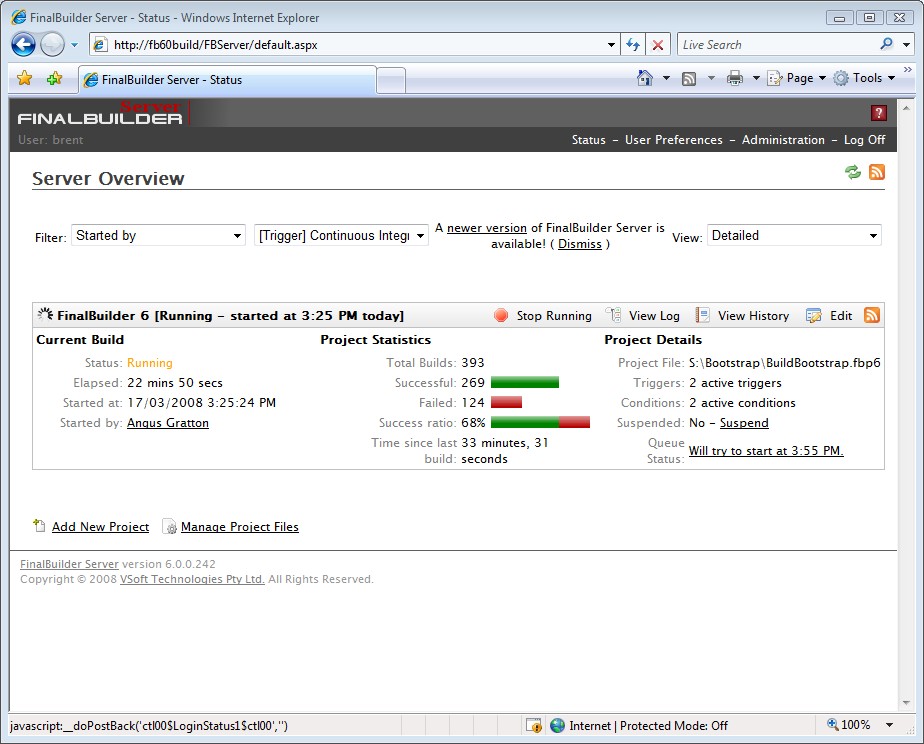The width and height of the screenshot is (924, 744).
Task: Open the Administration page
Action: click(783, 140)
